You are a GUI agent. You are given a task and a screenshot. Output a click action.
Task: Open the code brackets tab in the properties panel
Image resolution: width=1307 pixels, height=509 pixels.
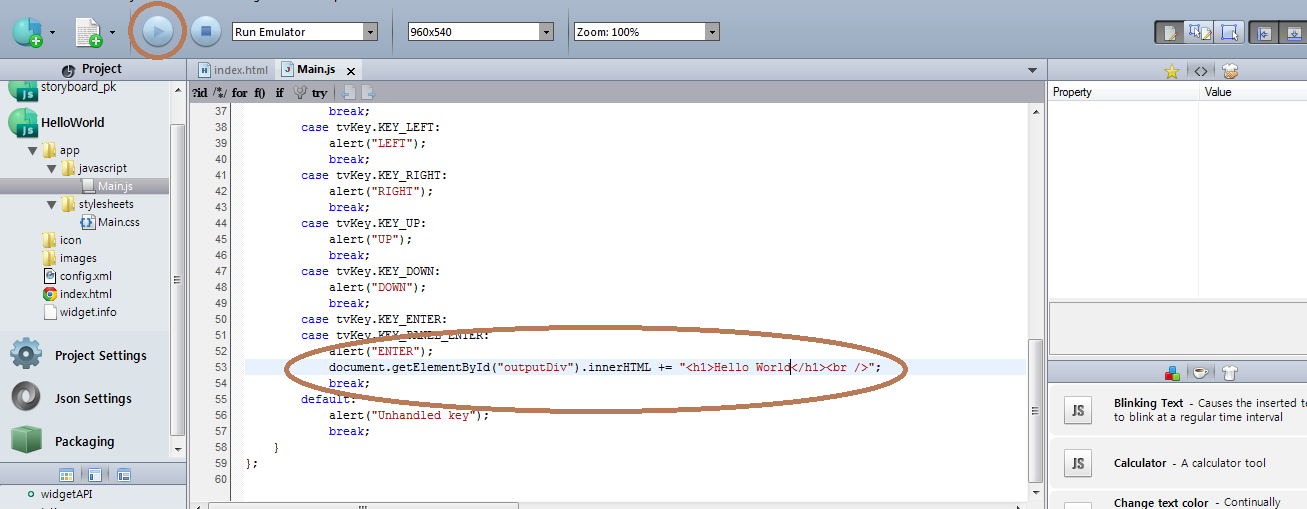click(1200, 71)
